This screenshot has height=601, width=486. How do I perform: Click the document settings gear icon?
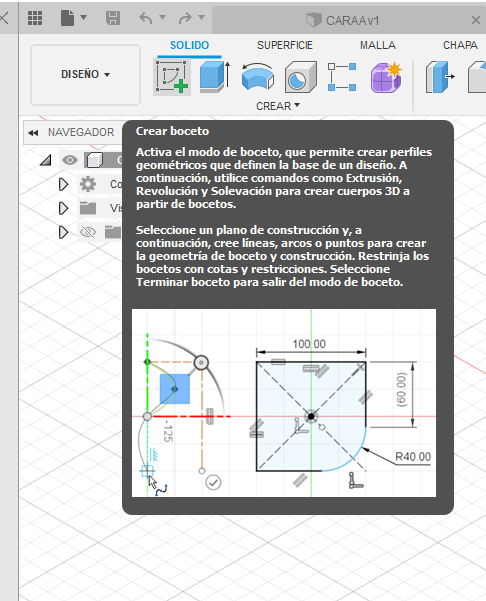(88, 184)
